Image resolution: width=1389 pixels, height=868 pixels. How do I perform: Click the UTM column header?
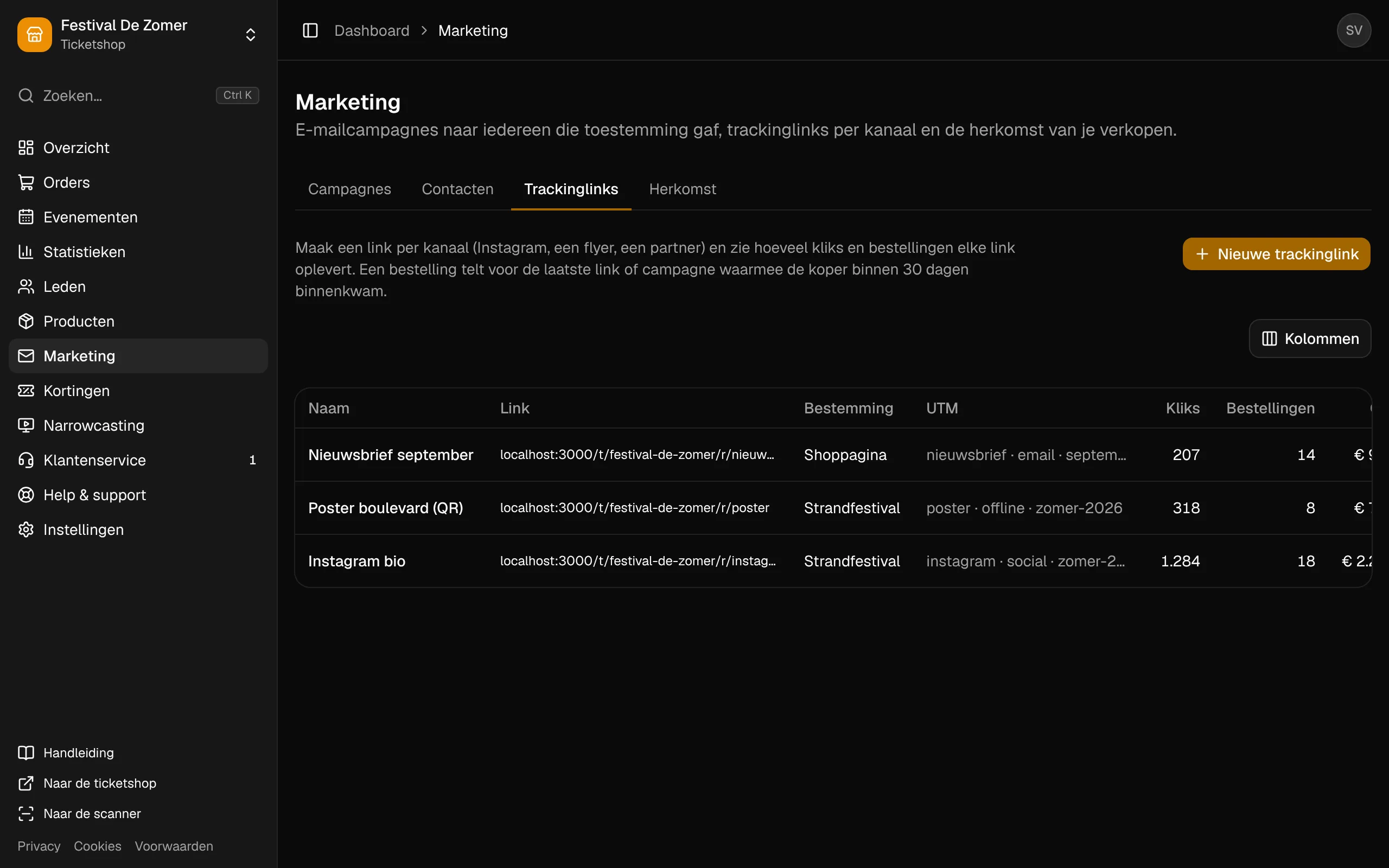[x=942, y=408]
